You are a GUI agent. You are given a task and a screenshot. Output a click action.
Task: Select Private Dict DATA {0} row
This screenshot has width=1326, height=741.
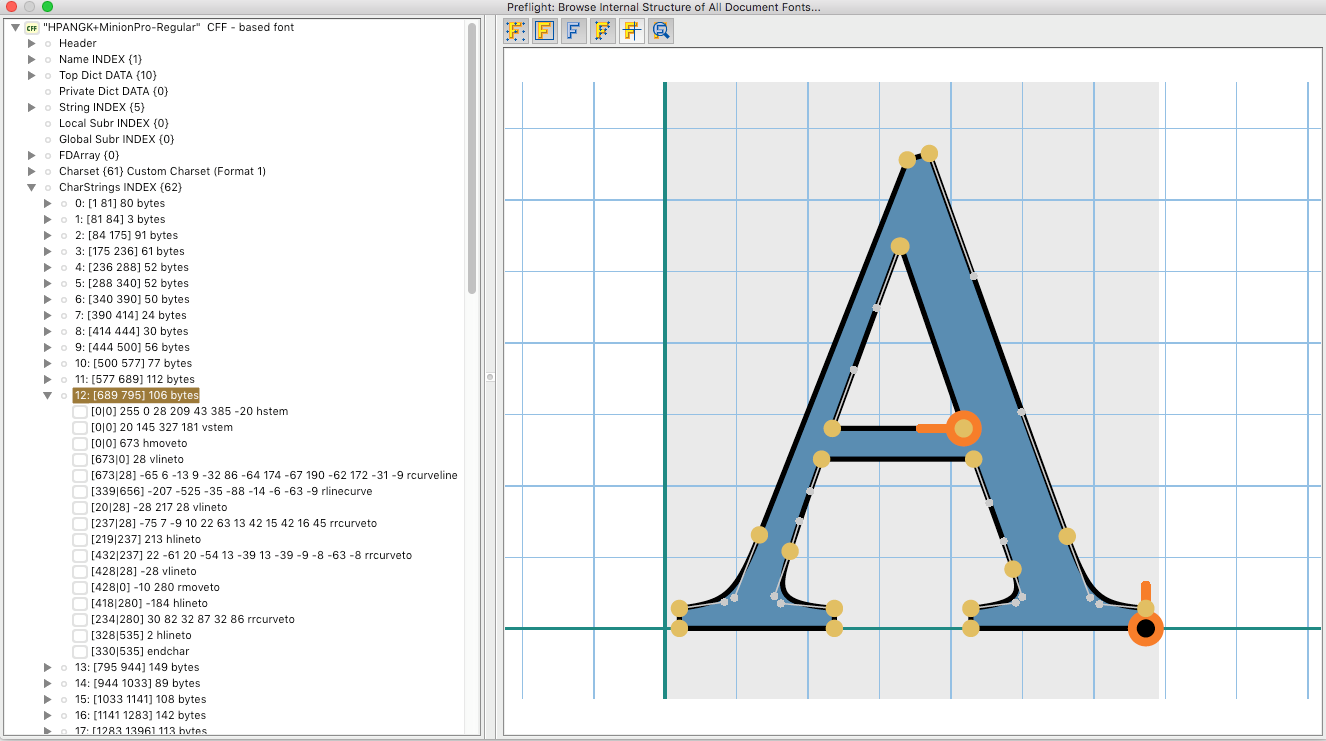pyautogui.click(x=113, y=91)
